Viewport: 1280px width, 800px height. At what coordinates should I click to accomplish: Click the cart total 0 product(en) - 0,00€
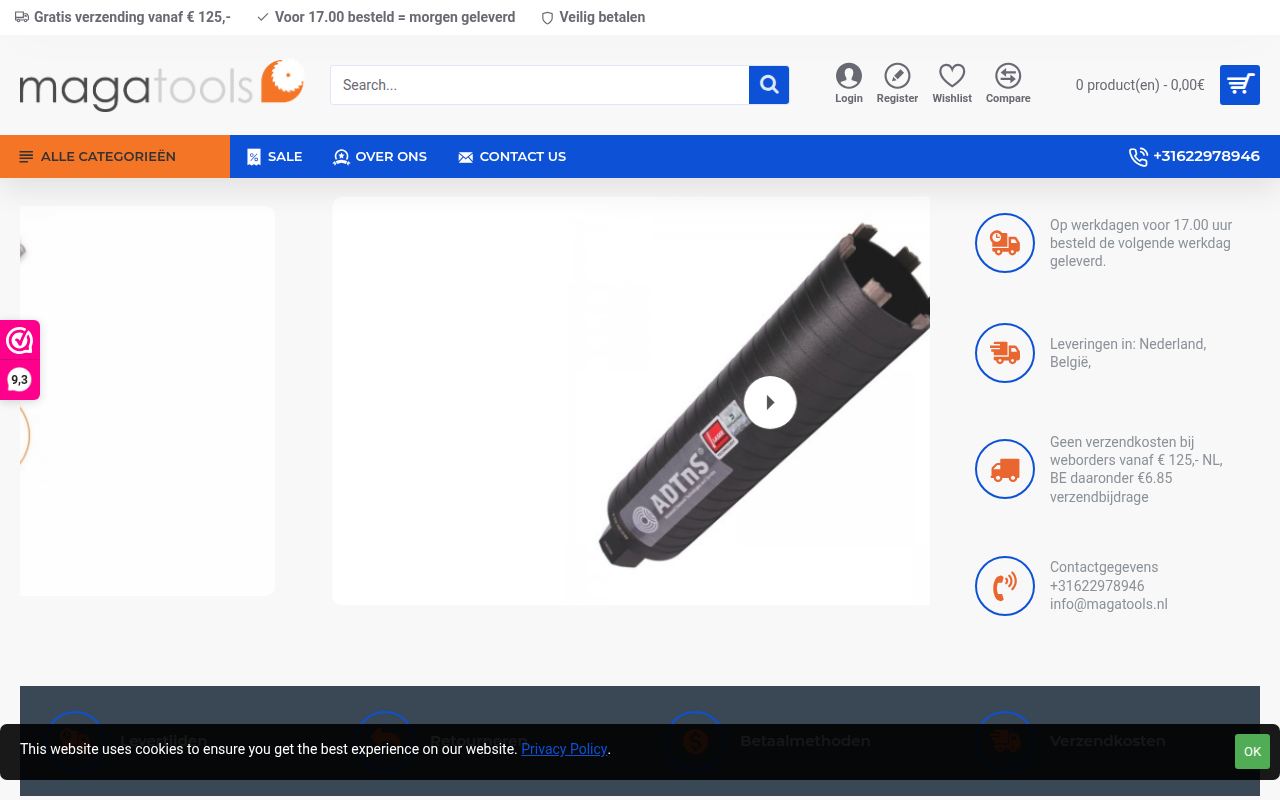[x=1140, y=85]
